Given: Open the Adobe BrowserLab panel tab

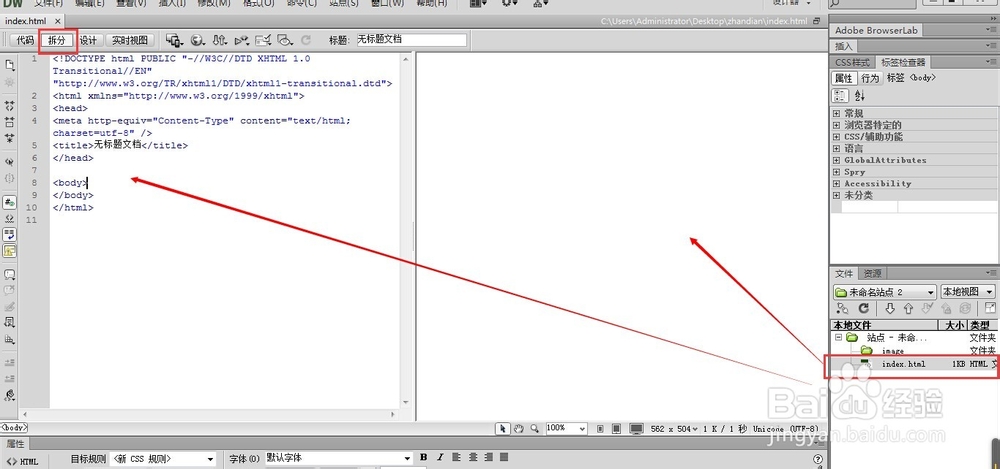Looking at the screenshot, I should 876,30.
